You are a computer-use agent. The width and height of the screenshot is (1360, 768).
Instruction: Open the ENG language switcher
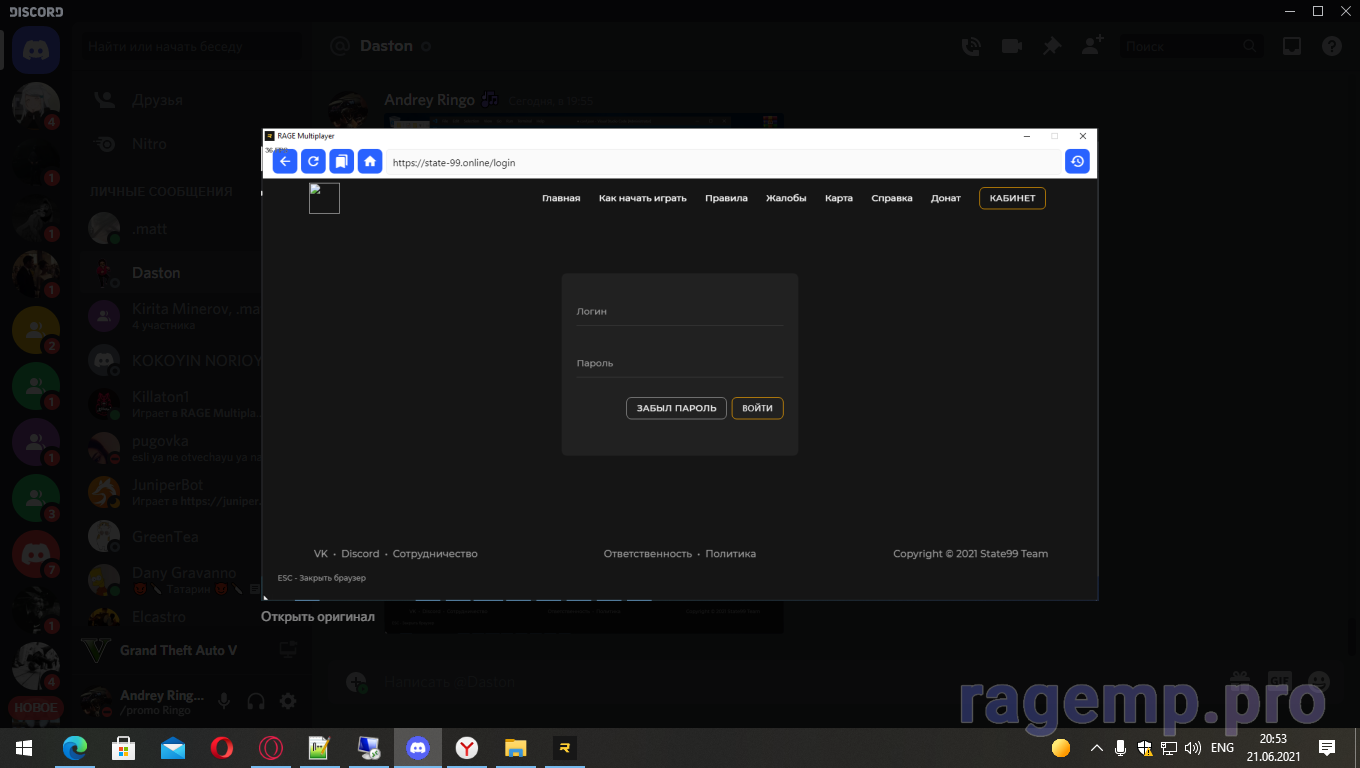click(x=1222, y=748)
